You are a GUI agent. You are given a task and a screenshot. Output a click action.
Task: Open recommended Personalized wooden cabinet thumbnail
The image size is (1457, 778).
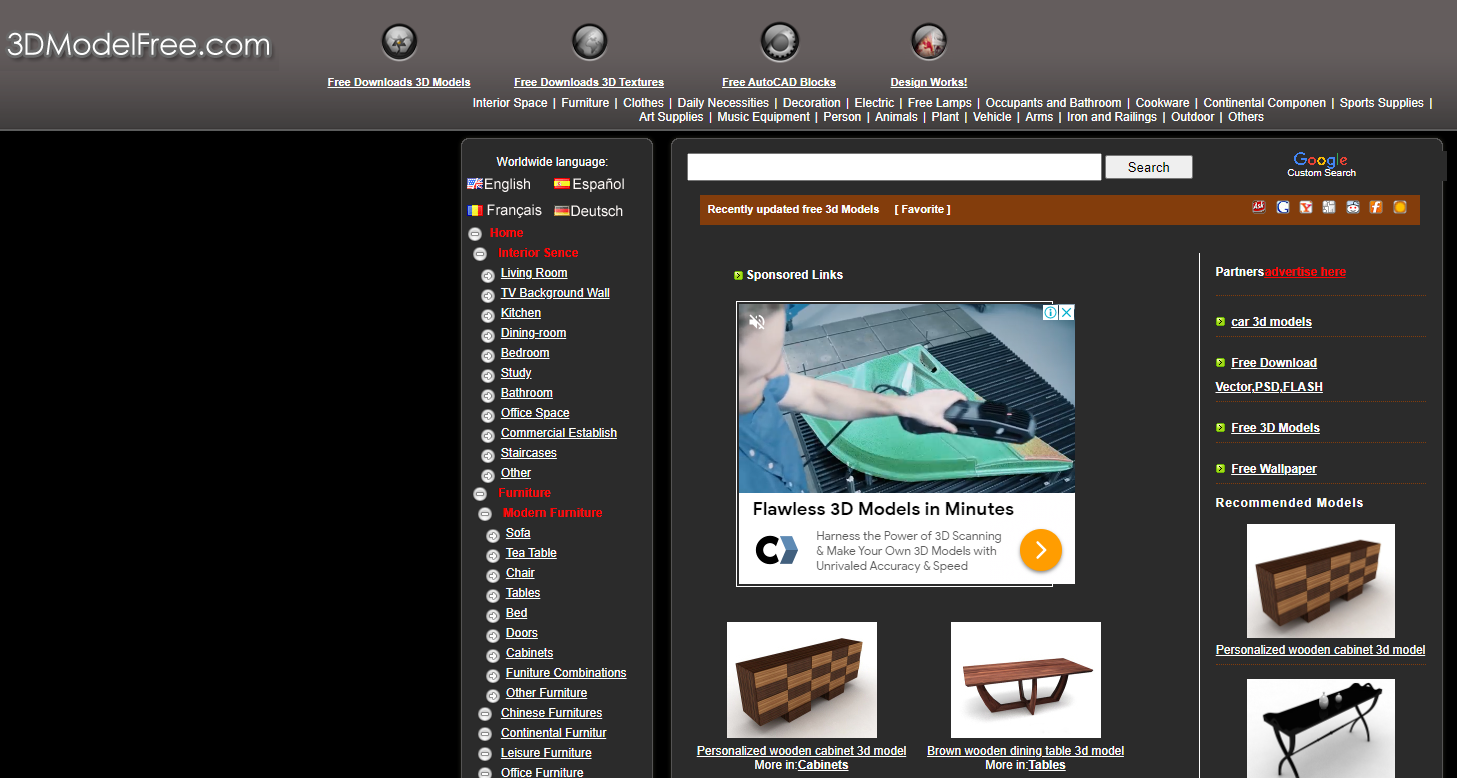(x=1321, y=581)
